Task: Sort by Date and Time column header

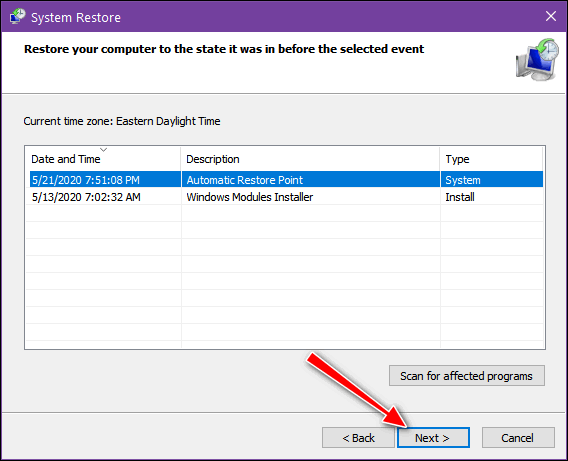Action: (103, 159)
